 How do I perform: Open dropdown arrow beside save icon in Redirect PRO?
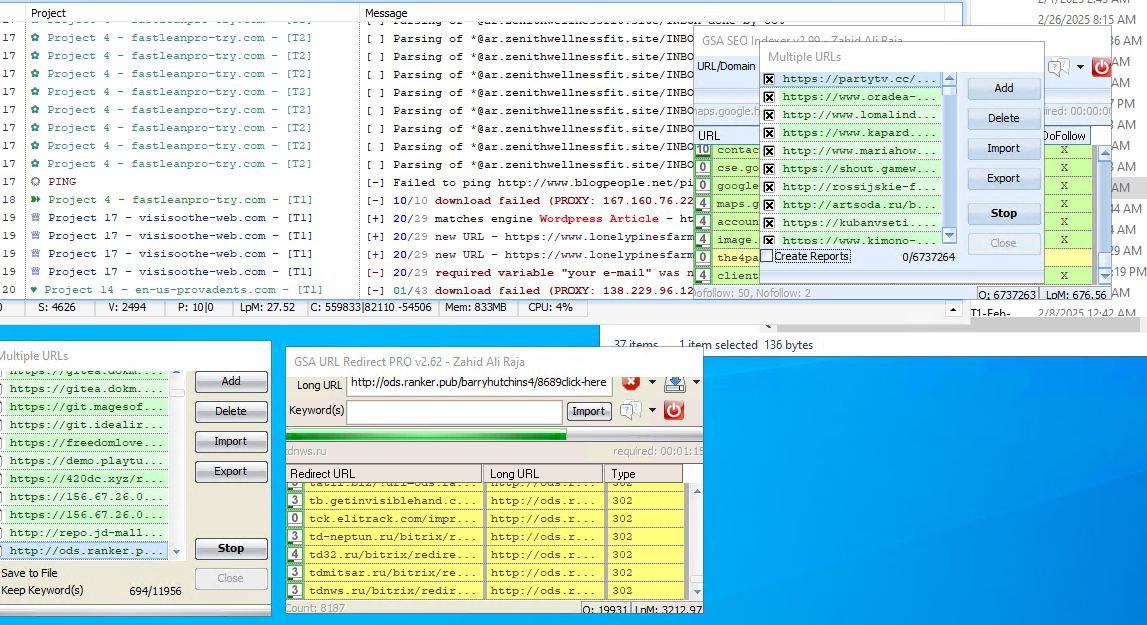(x=696, y=382)
